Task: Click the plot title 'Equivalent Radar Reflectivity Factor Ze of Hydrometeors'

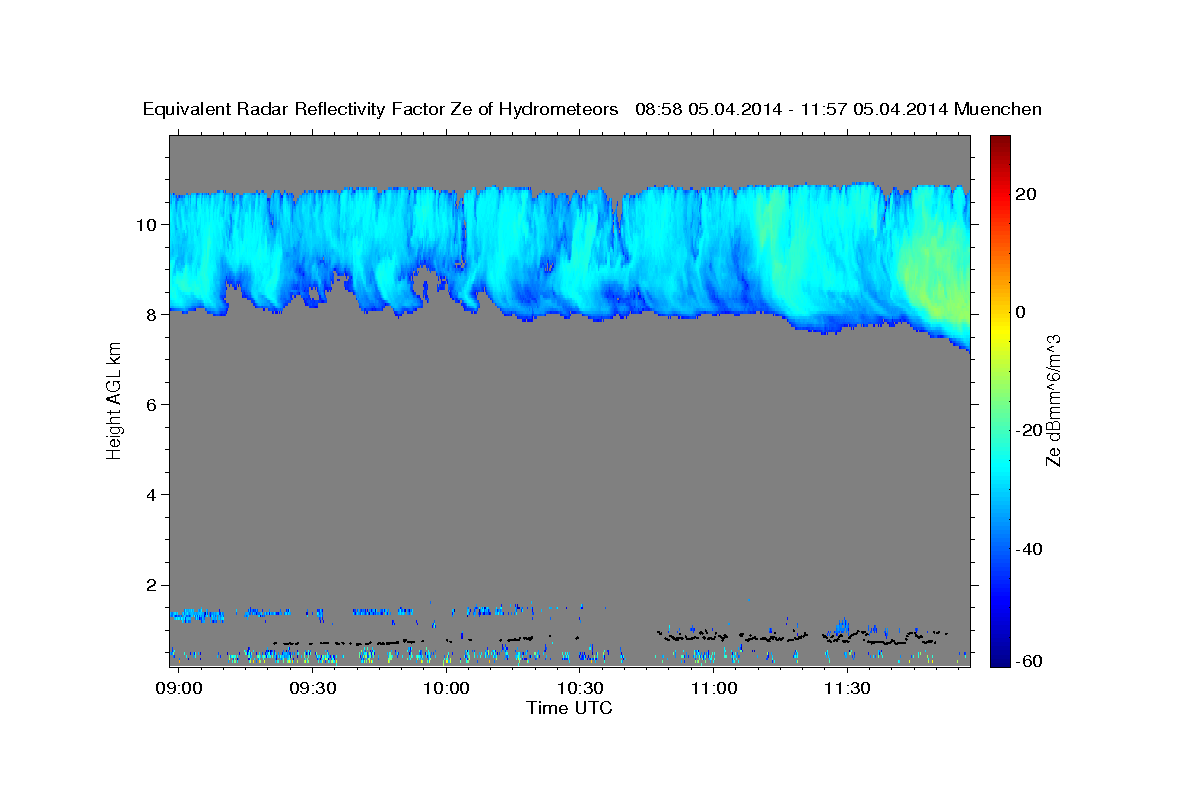Action: (381, 109)
